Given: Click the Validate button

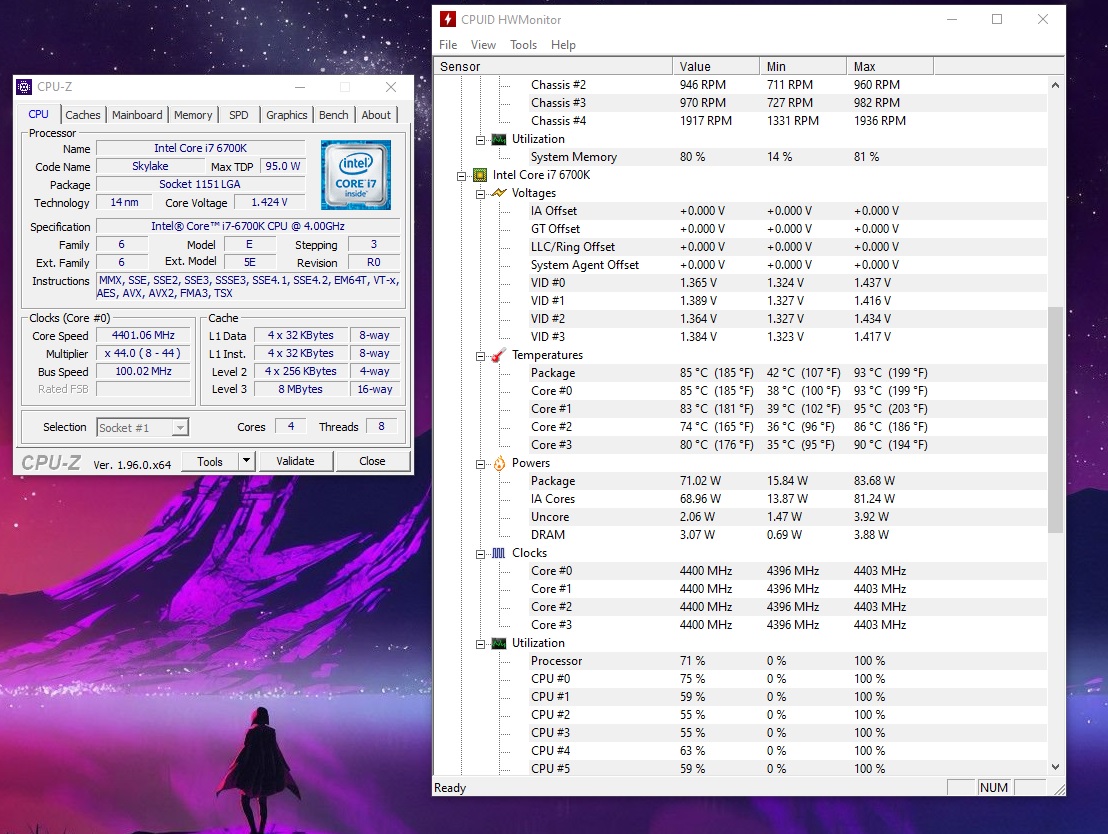Looking at the screenshot, I should pos(295,461).
